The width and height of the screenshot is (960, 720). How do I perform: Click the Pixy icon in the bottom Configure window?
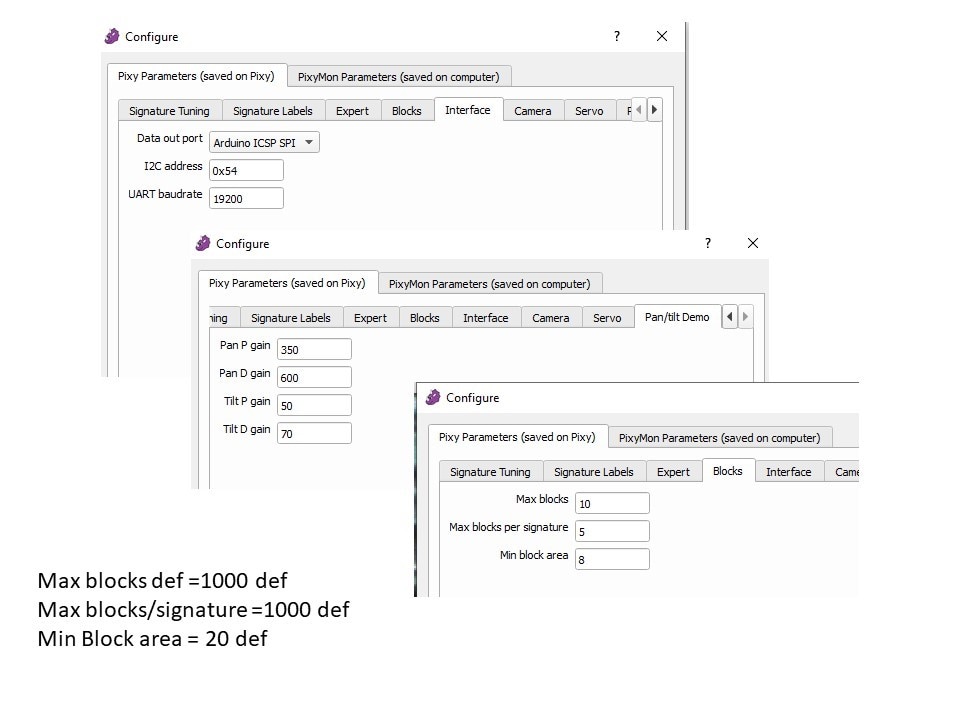tap(433, 397)
